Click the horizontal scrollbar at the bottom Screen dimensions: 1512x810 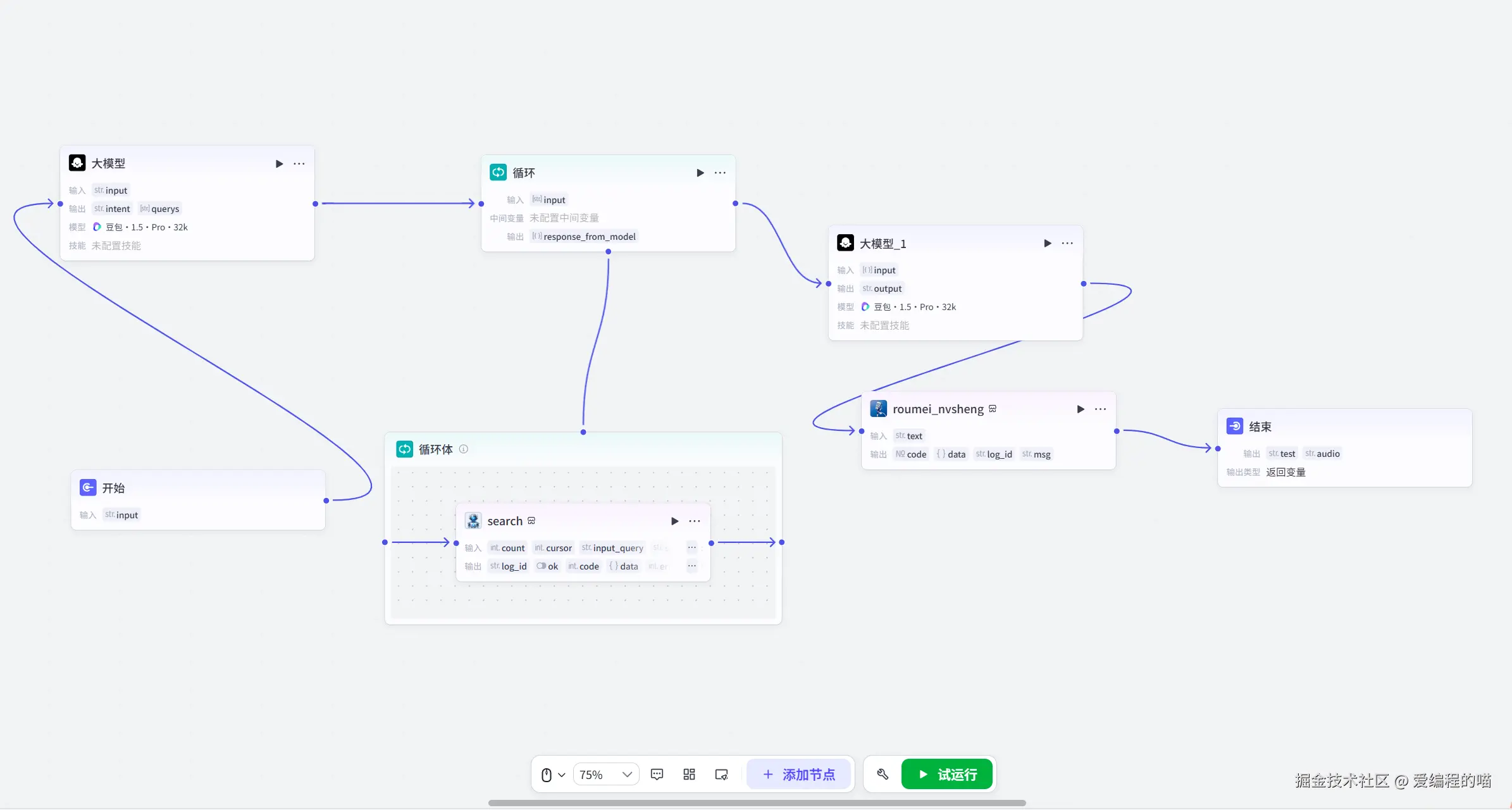757,803
